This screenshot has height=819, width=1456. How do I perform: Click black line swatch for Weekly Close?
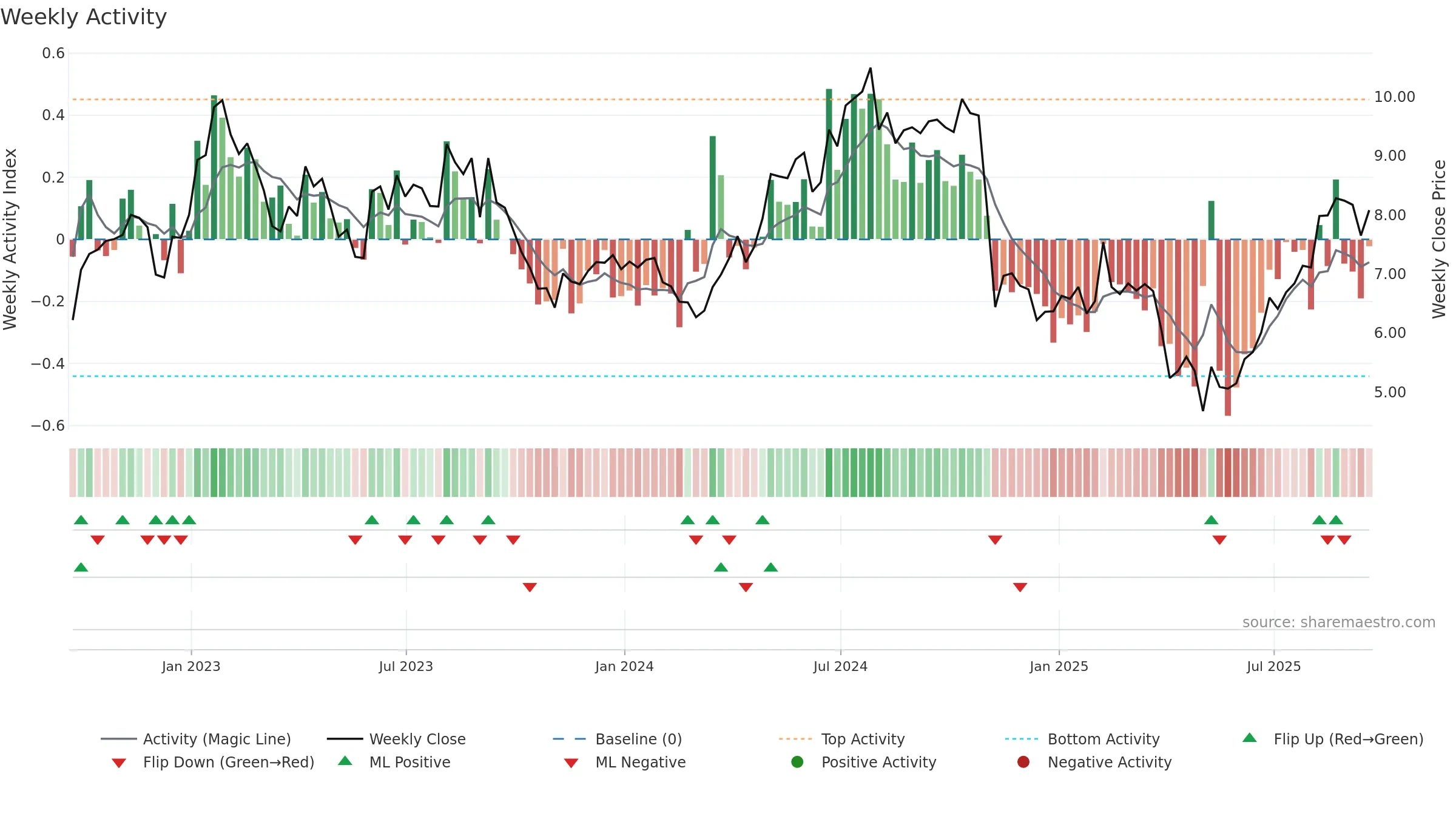[x=345, y=739]
